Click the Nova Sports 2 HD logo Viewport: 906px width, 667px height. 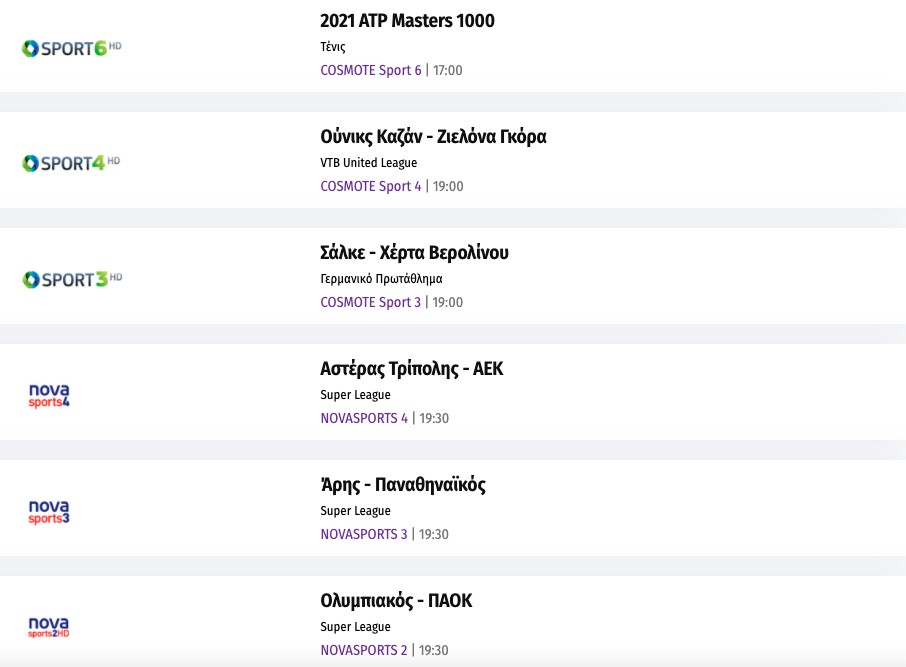point(49,628)
